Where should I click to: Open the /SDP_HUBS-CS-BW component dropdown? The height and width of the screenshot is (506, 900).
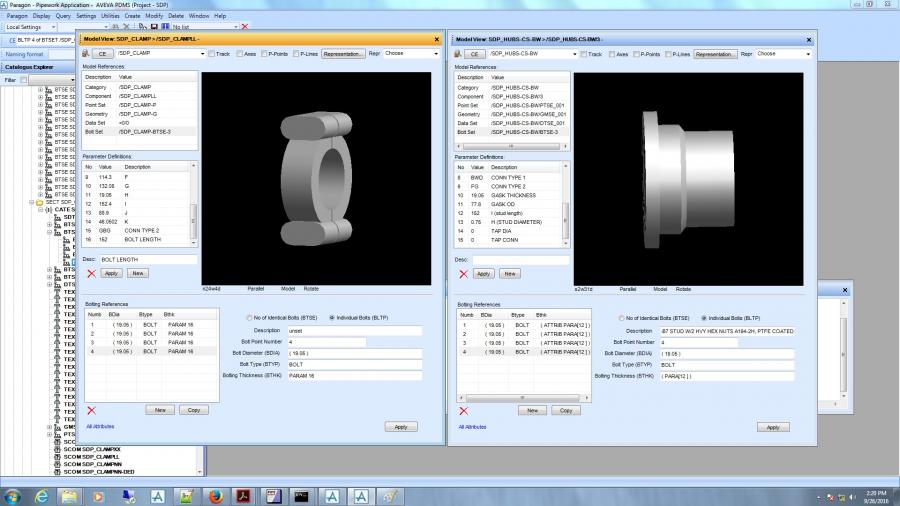point(575,54)
